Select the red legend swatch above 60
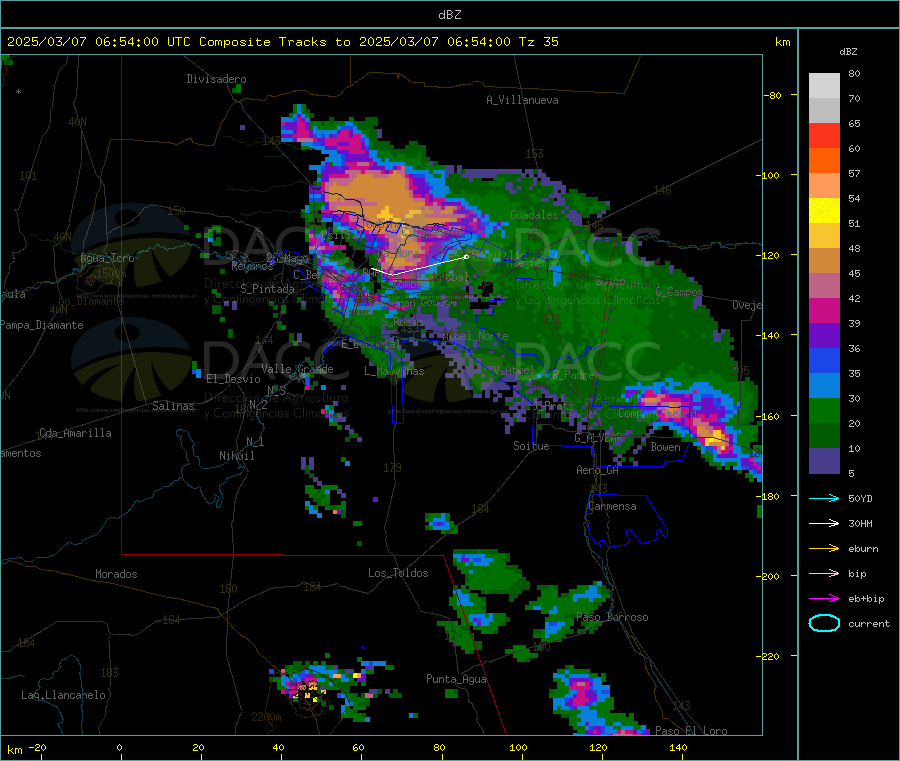This screenshot has height=761, width=900. click(824, 135)
